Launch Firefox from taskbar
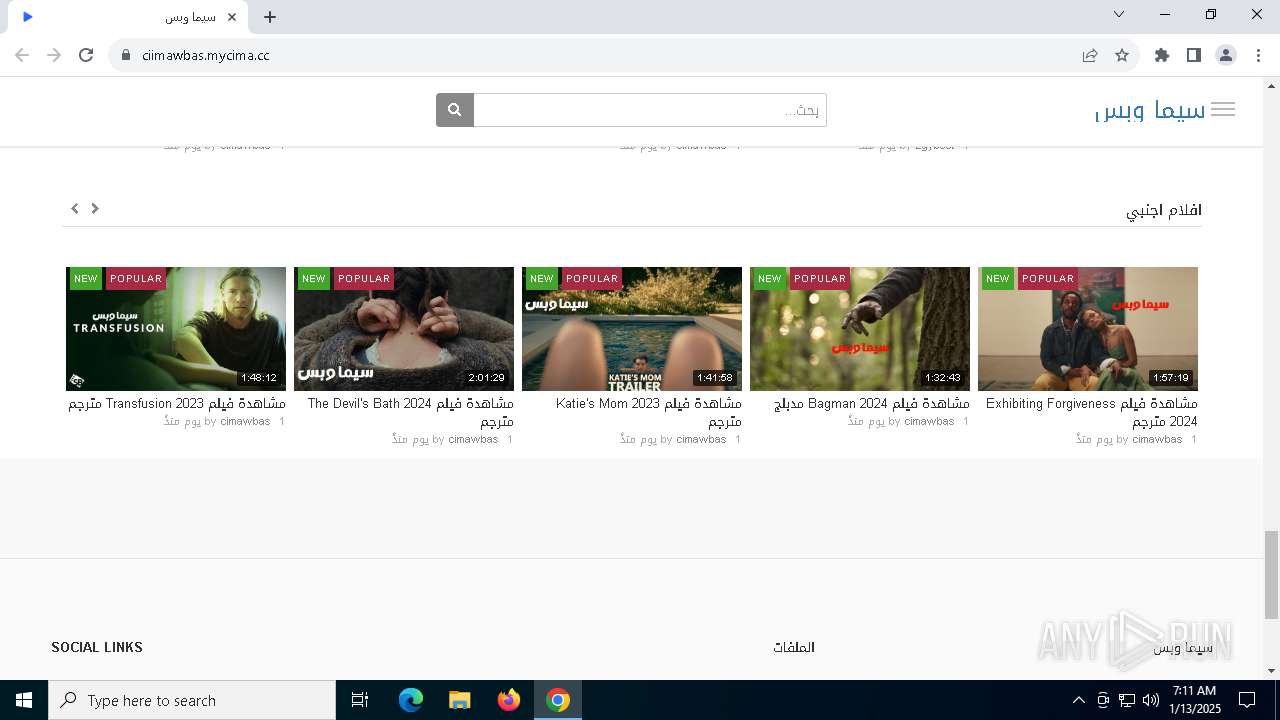Screen dimensions: 1280x720 [509, 700]
